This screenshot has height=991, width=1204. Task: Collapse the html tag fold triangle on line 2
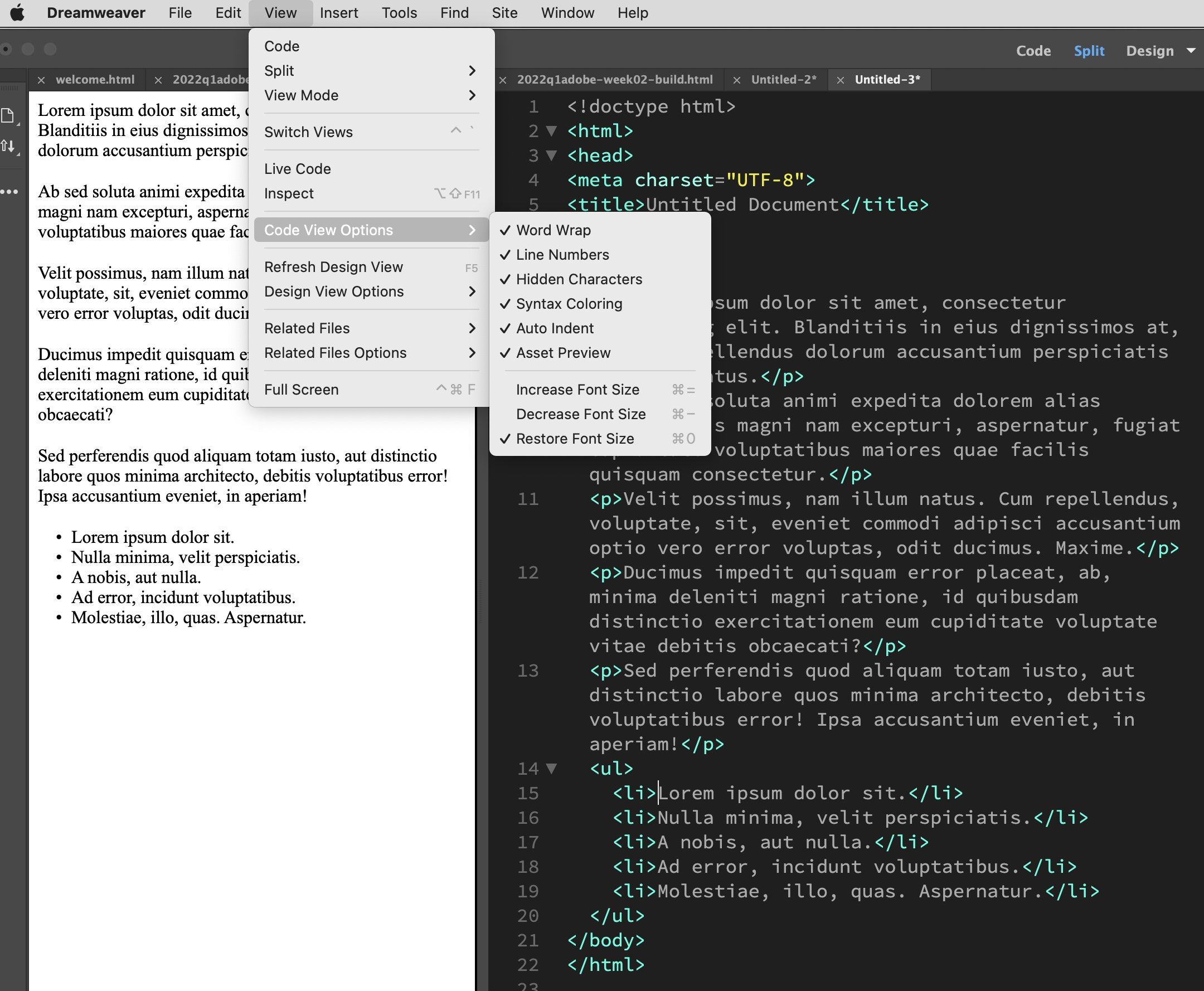(551, 132)
